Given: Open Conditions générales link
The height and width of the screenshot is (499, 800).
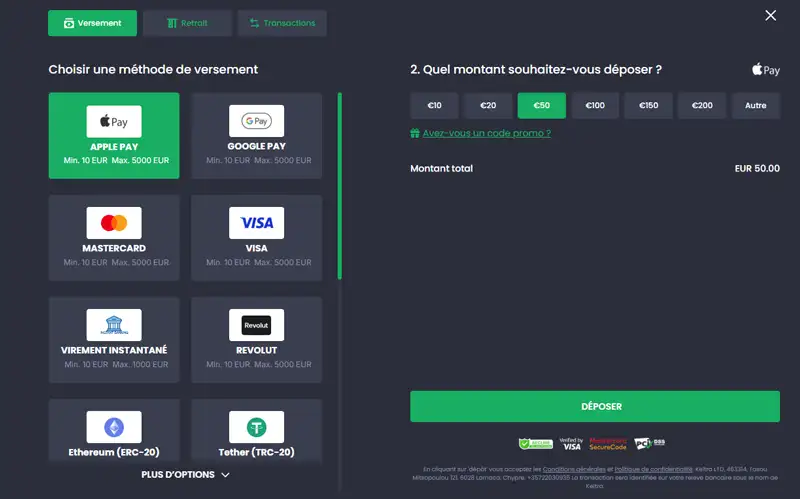Looking at the screenshot, I should coord(574,469).
